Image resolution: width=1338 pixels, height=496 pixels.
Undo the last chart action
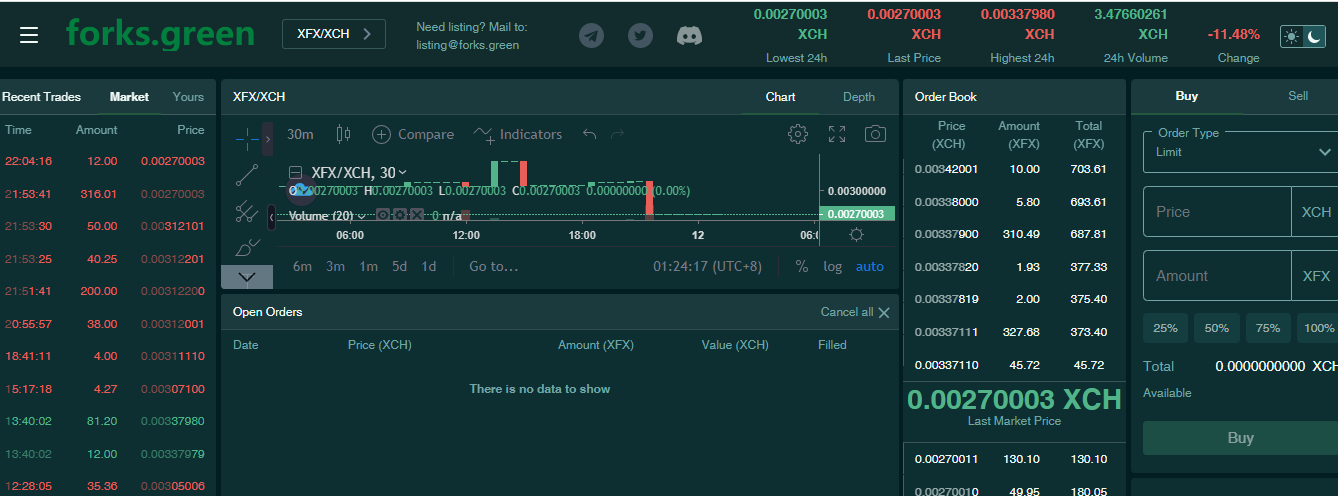pyautogui.click(x=589, y=134)
